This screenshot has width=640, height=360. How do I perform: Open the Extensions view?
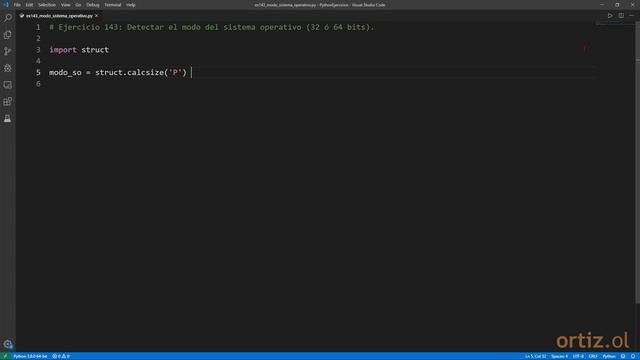click(8, 102)
